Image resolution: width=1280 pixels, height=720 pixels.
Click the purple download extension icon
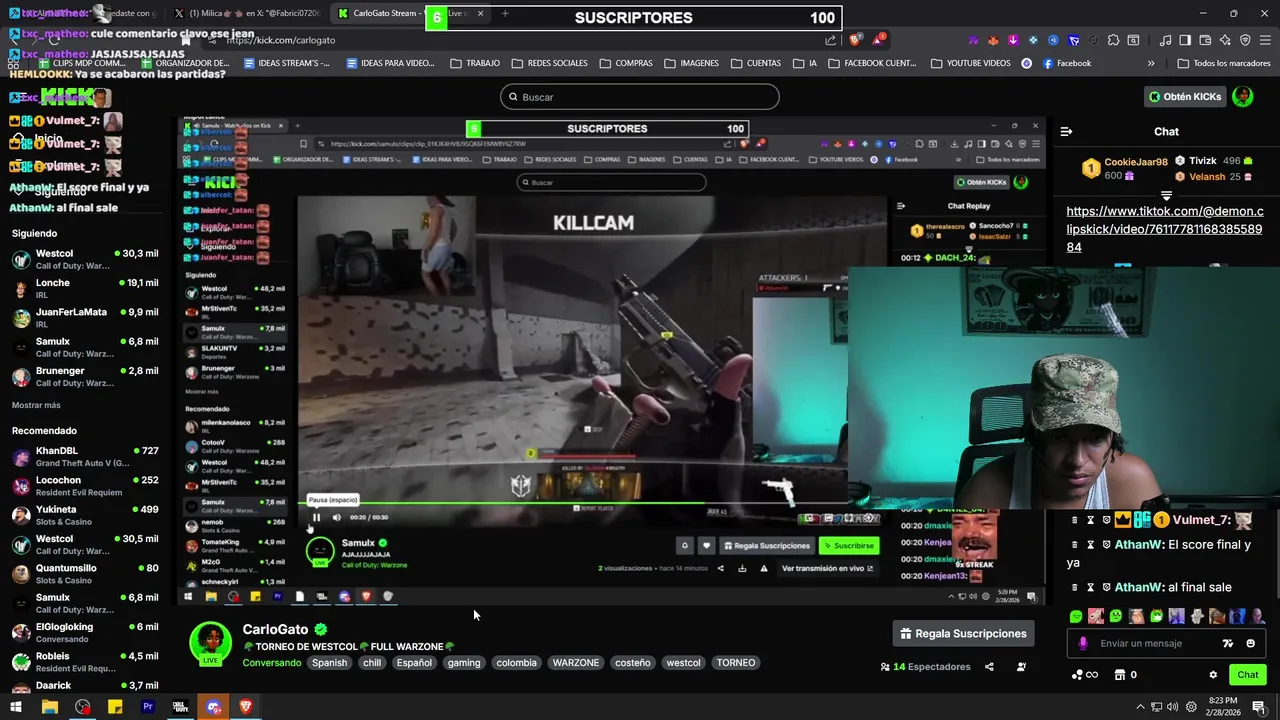[x=1013, y=40]
